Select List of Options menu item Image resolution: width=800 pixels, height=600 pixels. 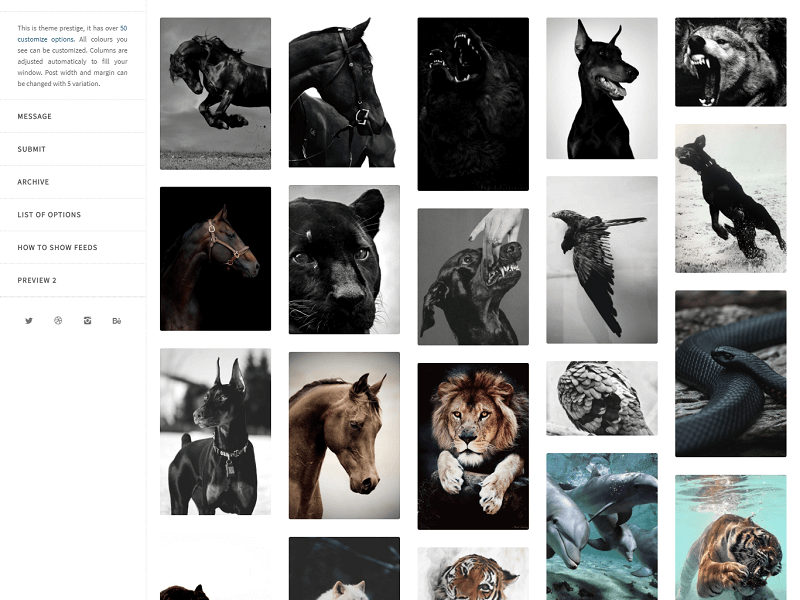(x=49, y=215)
